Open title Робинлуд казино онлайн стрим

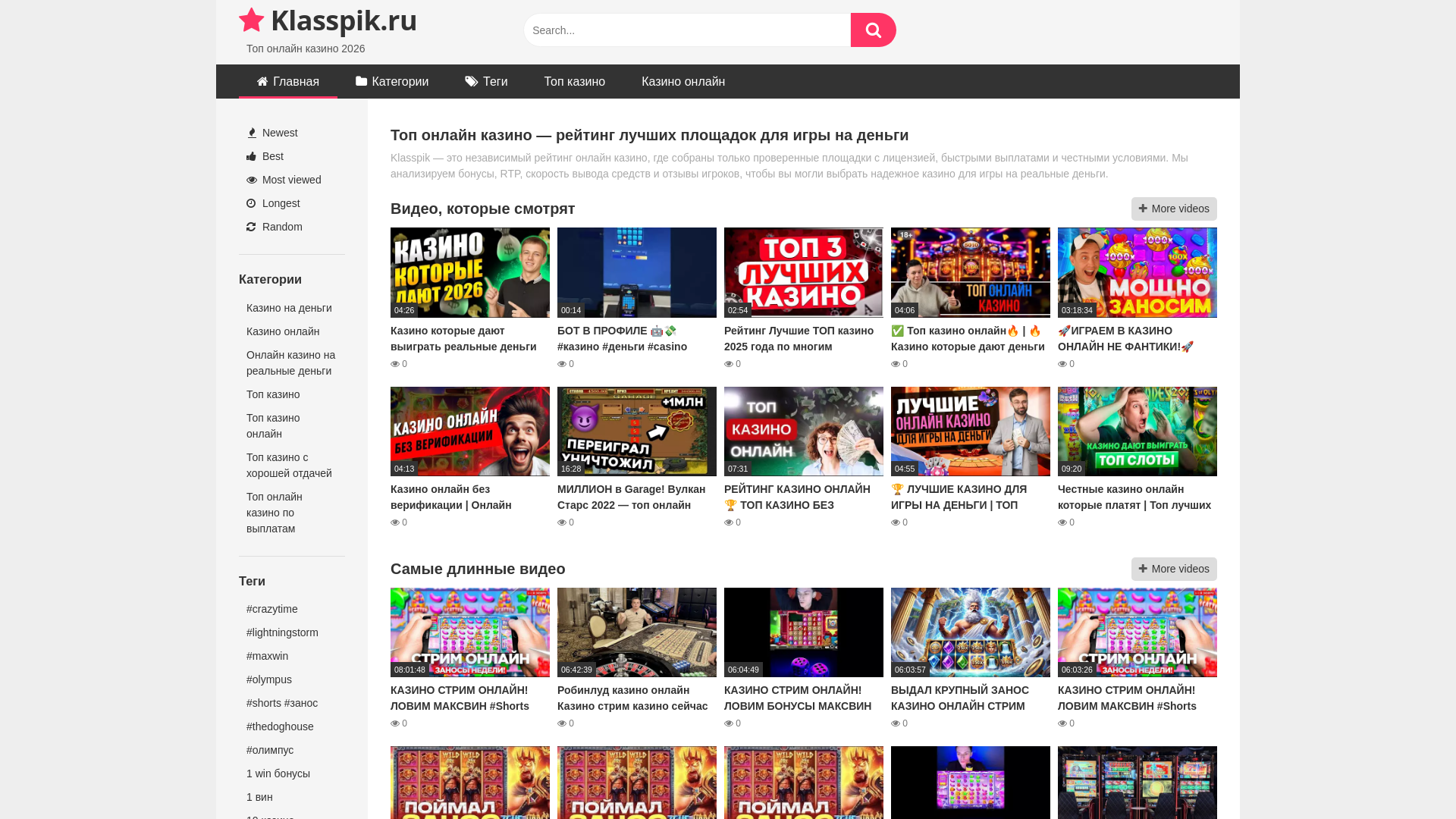point(632,698)
